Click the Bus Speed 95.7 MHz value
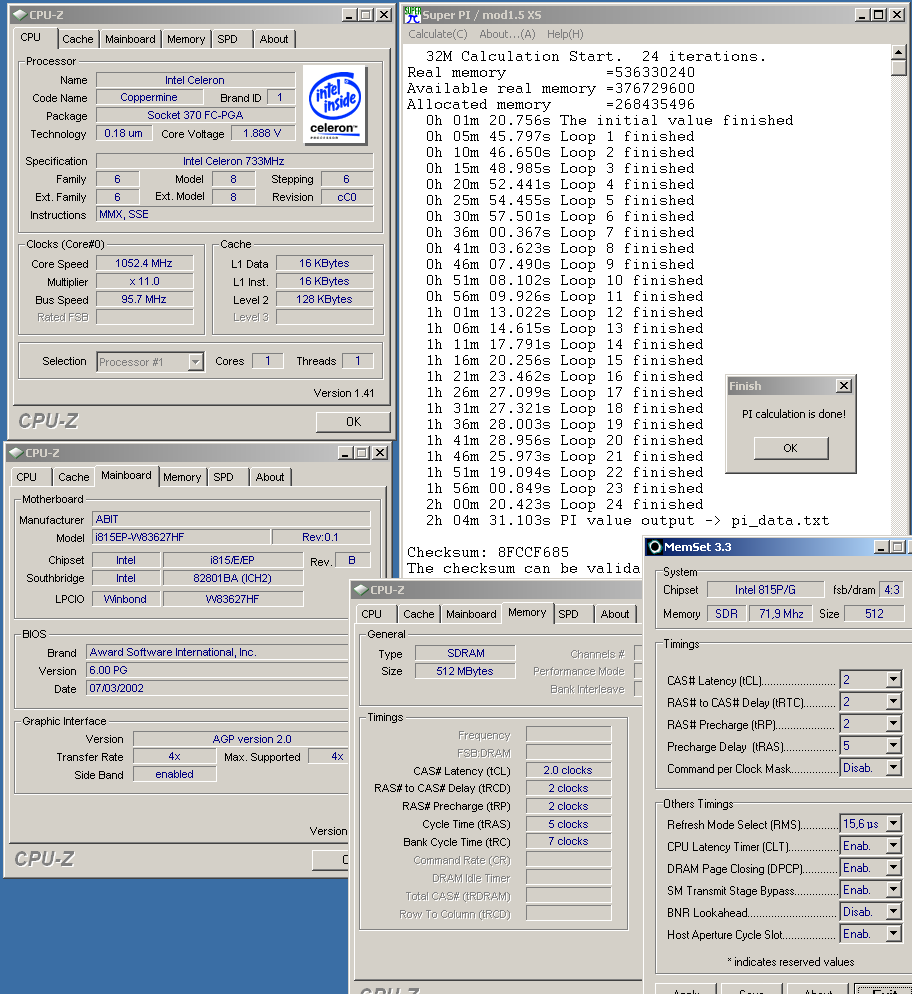This screenshot has height=994, width=912. coord(145,299)
